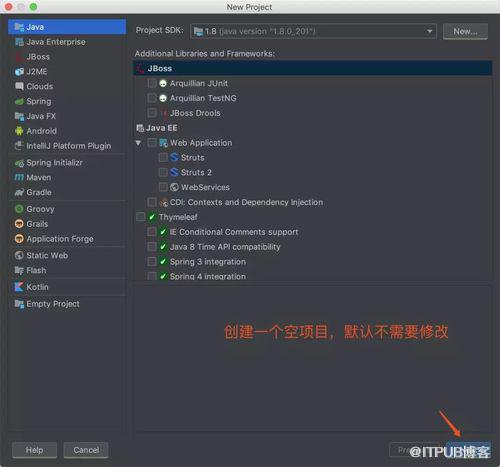The image size is (500, 467).
Task: Click the Web Application icon
Action: point(163,143)
